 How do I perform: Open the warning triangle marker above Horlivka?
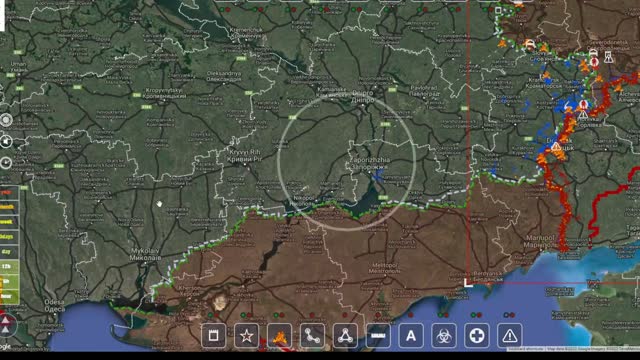[x=584, y=114]
